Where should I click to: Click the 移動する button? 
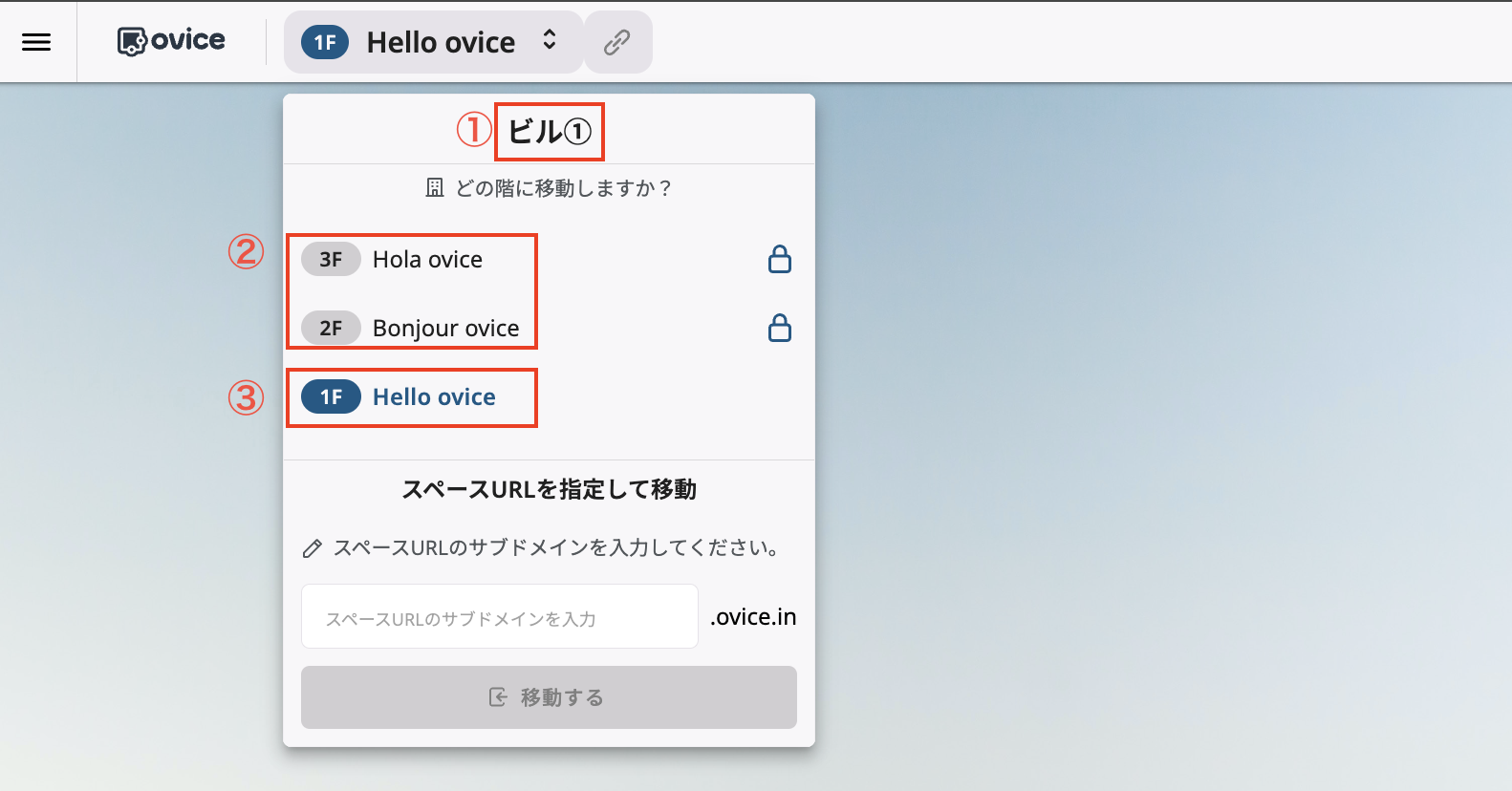549,697
